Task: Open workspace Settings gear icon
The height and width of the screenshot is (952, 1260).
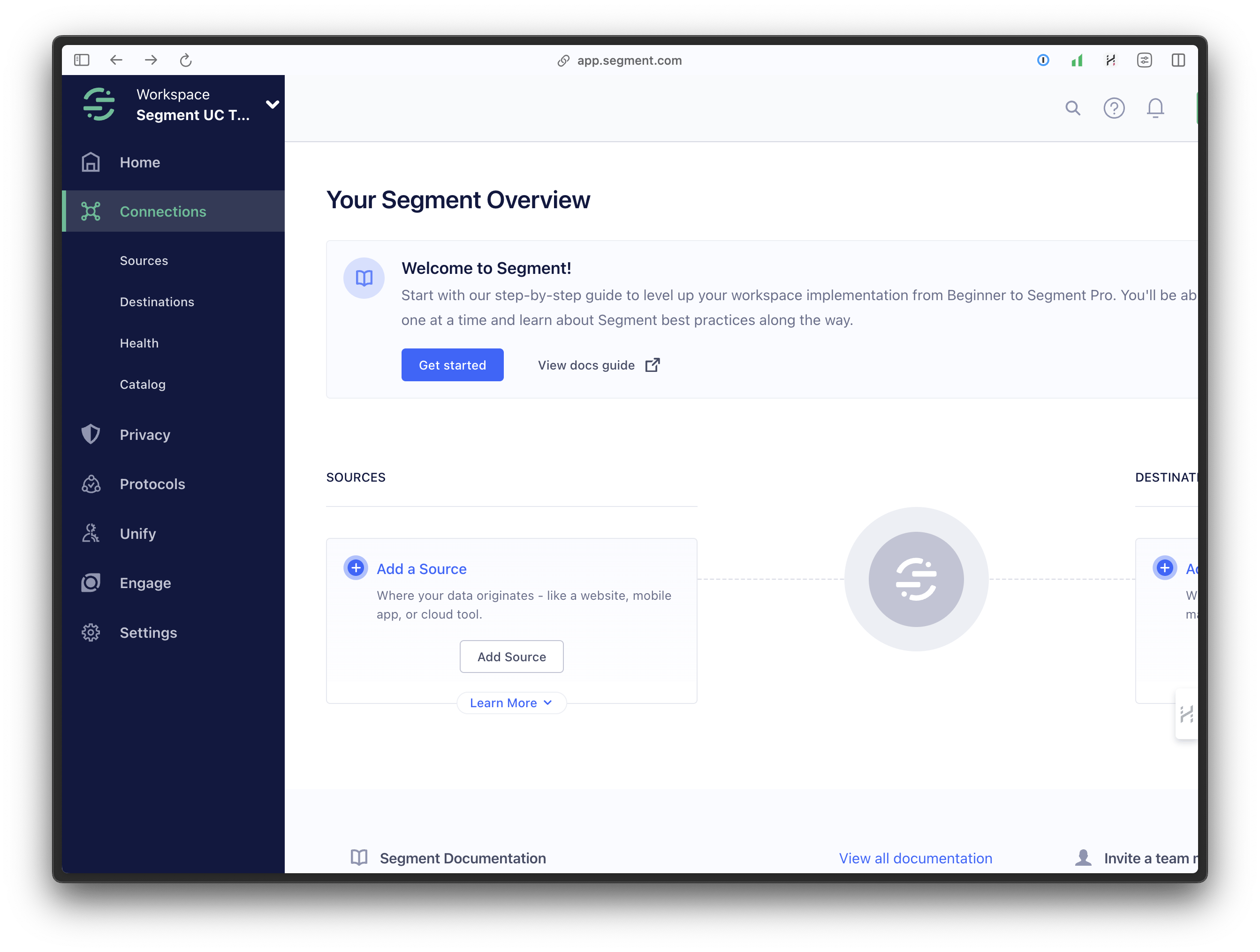Action: click(x=91, y=632)
